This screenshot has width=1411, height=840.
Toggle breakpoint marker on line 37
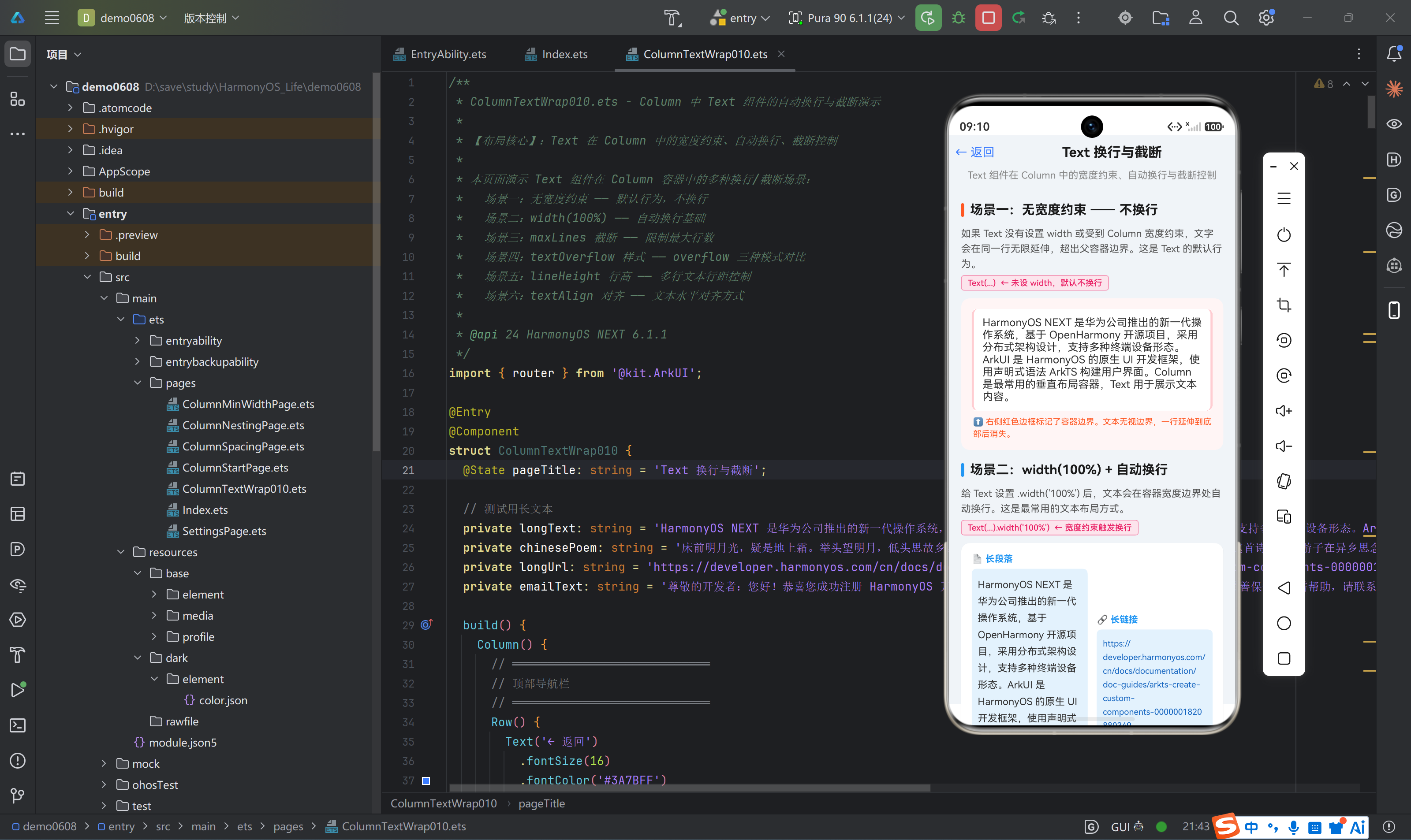(x=426, y=781)
